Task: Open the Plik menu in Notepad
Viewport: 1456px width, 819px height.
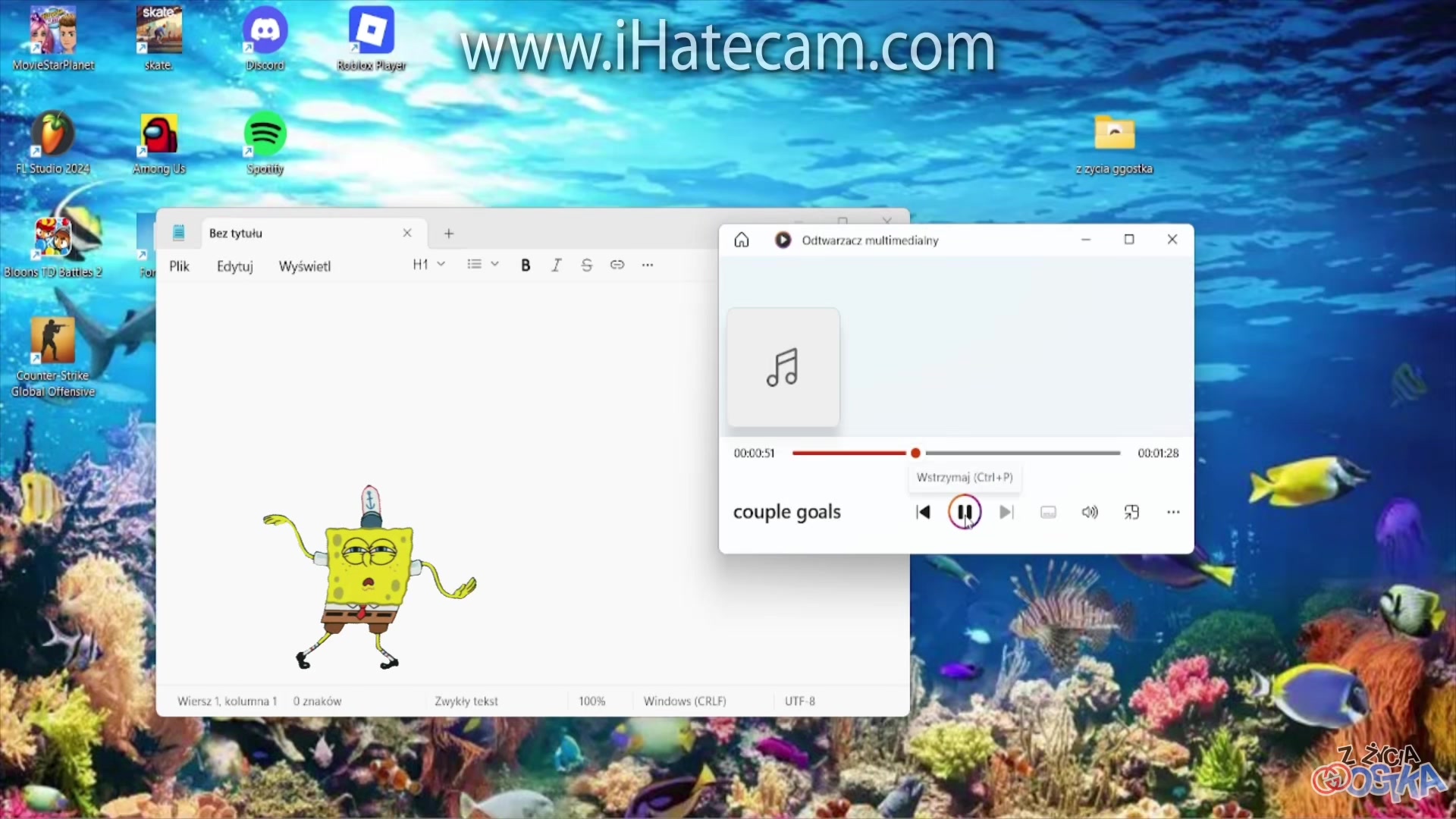Action: pyautogui.click(x=180, y=266)
